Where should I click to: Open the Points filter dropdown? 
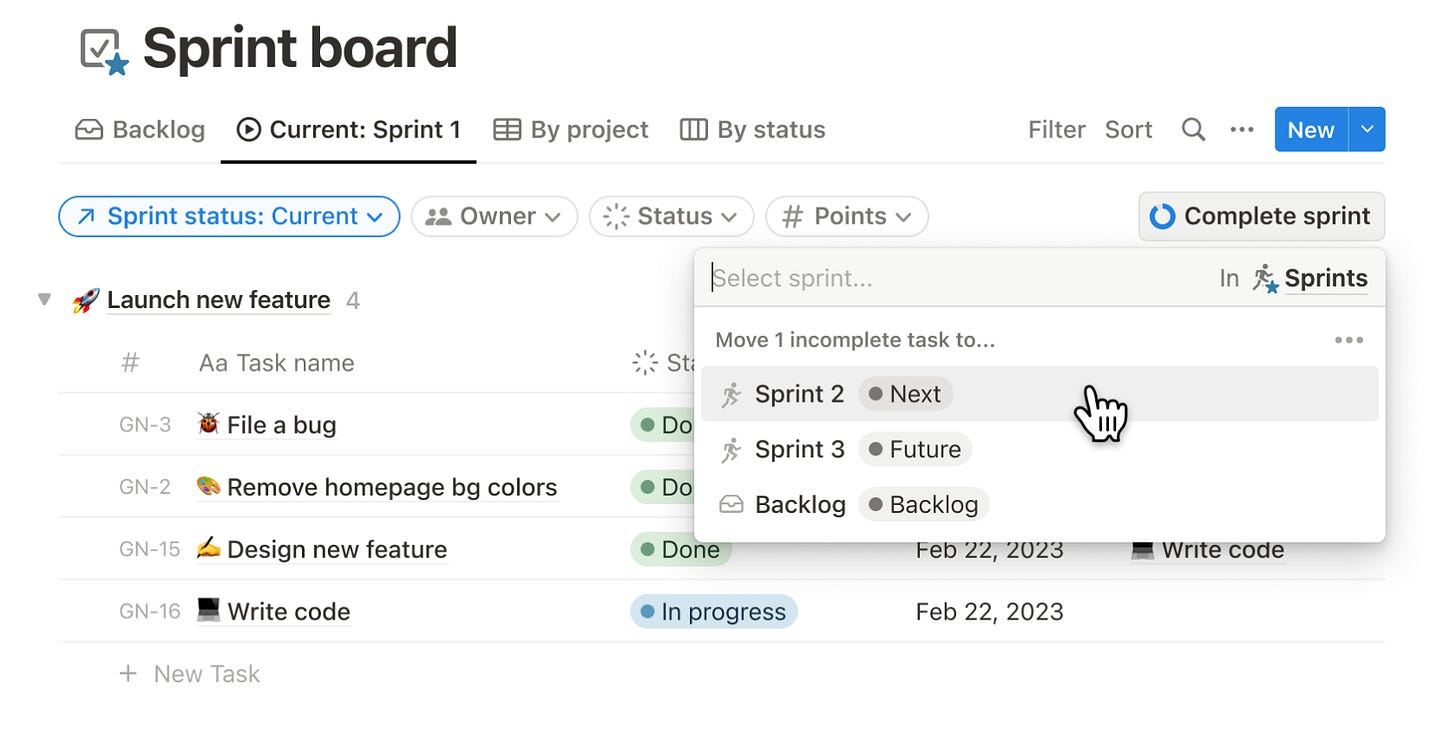click(x=847, y=216)
